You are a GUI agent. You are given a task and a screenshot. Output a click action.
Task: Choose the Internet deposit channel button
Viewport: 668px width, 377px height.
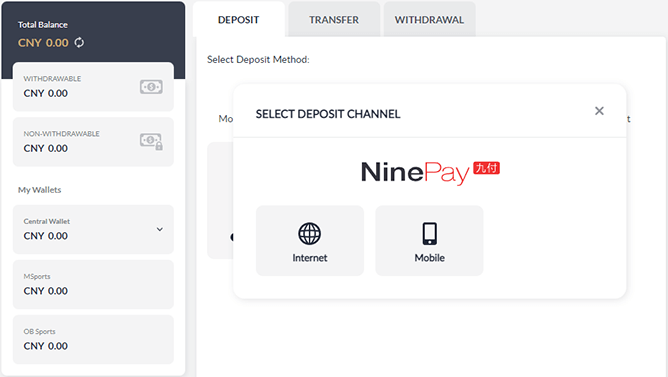310,241
